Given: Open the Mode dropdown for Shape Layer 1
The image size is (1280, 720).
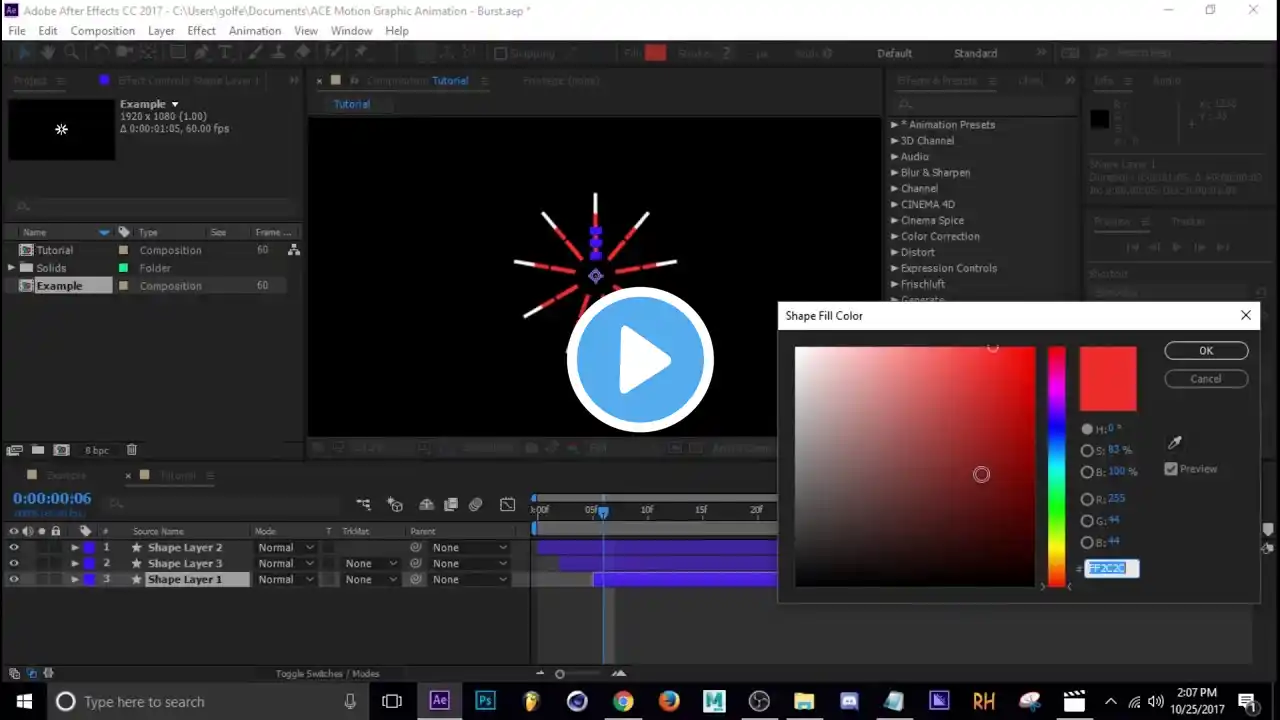Looking at the screenshot, I should (x=286, y=580).
